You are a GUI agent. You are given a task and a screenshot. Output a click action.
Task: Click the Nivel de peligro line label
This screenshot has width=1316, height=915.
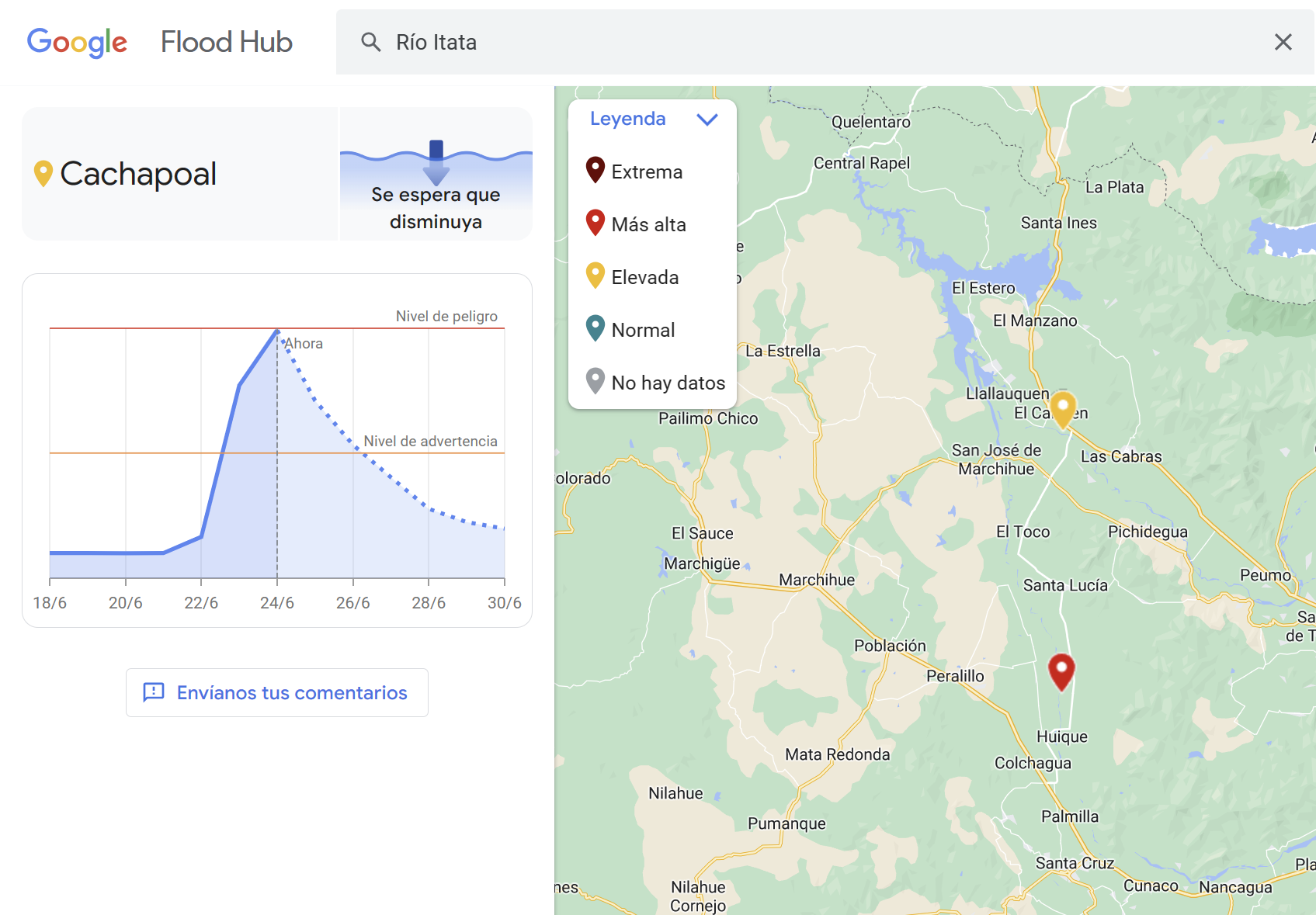click(x=446, y=316)
